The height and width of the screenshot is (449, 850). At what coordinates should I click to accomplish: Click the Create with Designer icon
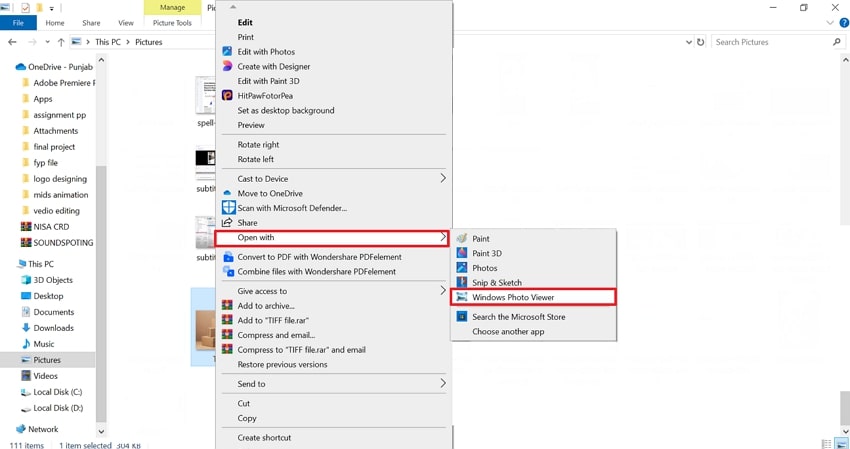tap(227, 66)
